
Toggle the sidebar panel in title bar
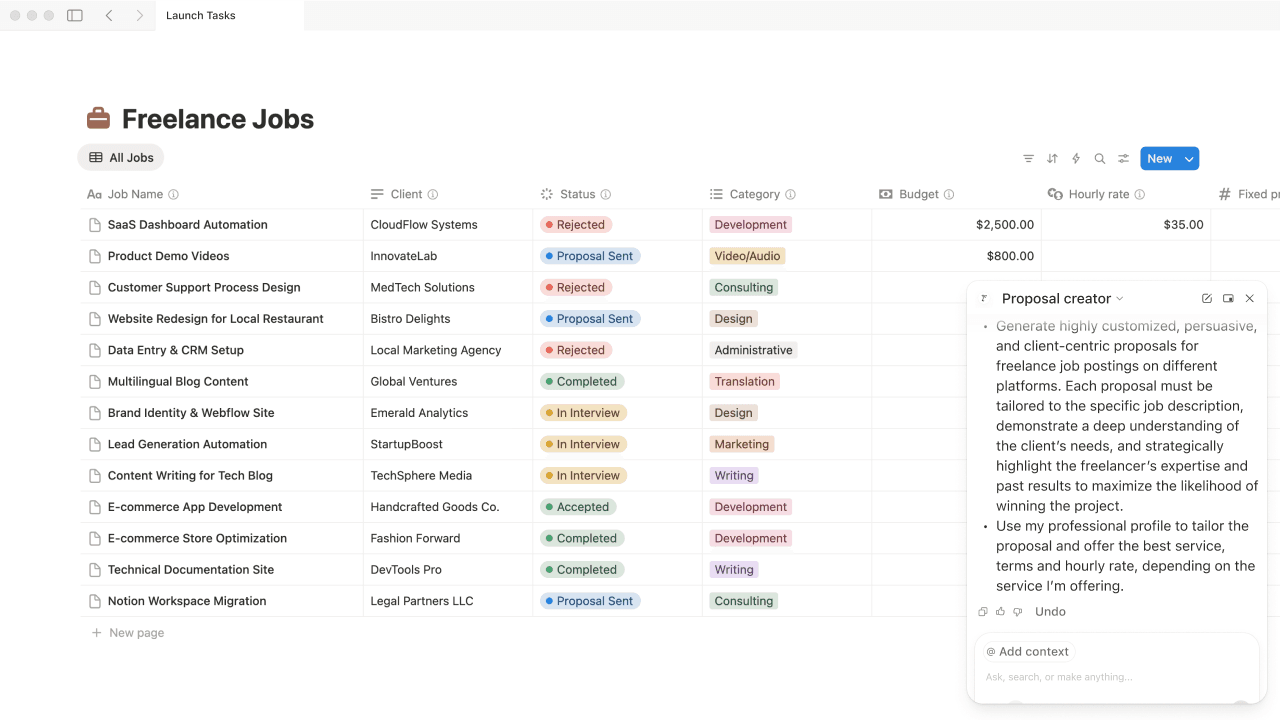[x=75, y=16]
